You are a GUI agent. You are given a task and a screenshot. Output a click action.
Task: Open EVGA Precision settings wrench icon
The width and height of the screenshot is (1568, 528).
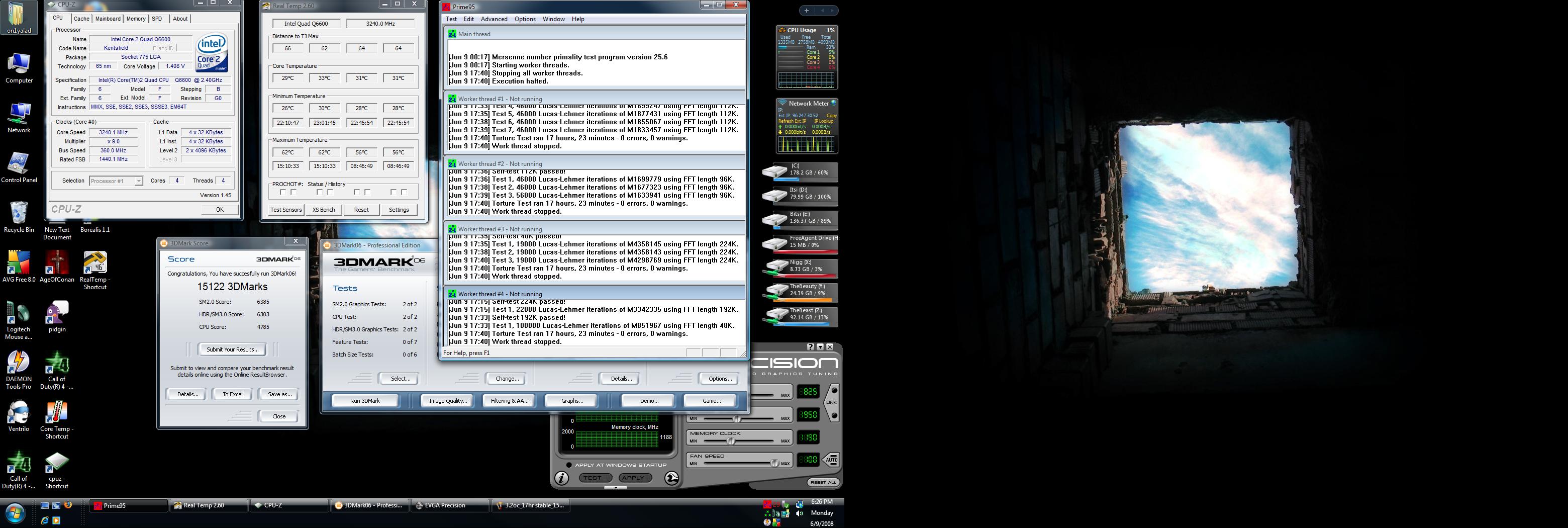[671, 478]
